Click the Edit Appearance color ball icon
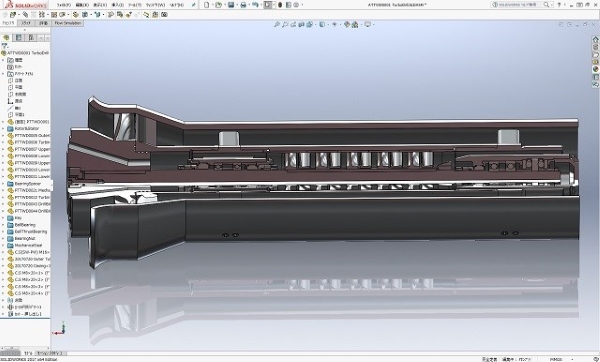 (347, 24)
